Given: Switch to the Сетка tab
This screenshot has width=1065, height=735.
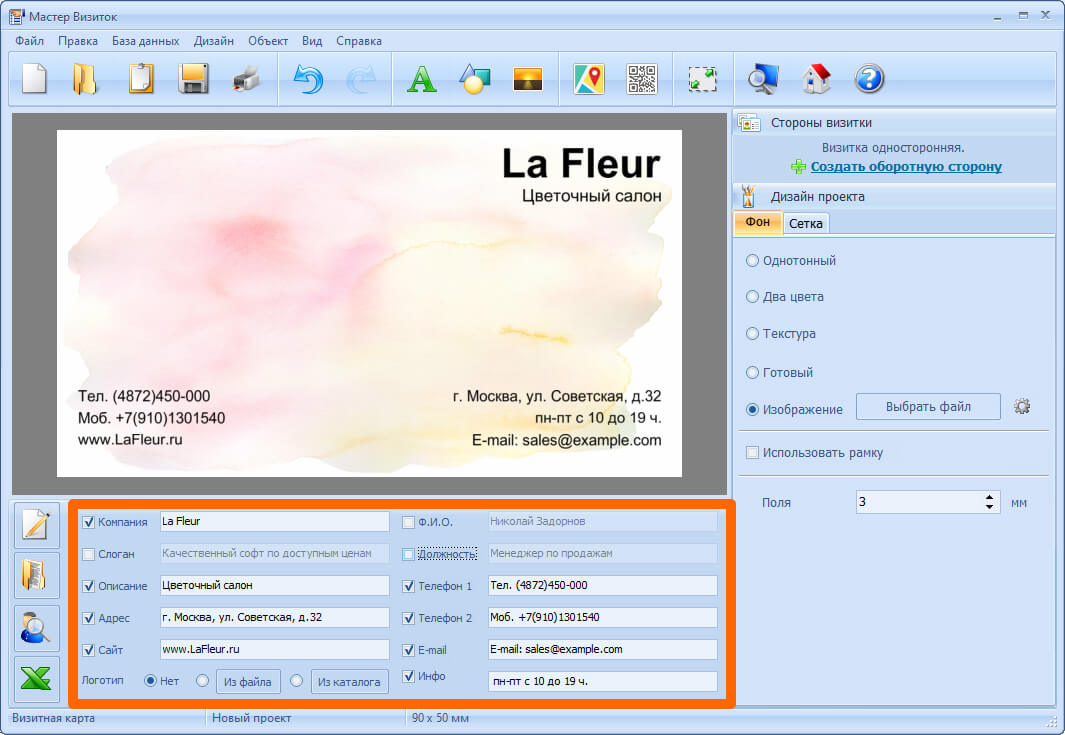Looking at the screenshot, I should pos(806,223).
